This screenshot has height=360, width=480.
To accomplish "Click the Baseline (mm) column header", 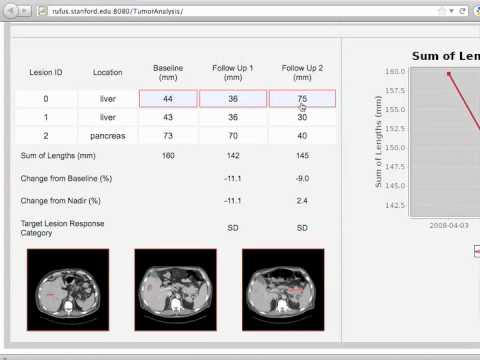I will click(168, 73).
